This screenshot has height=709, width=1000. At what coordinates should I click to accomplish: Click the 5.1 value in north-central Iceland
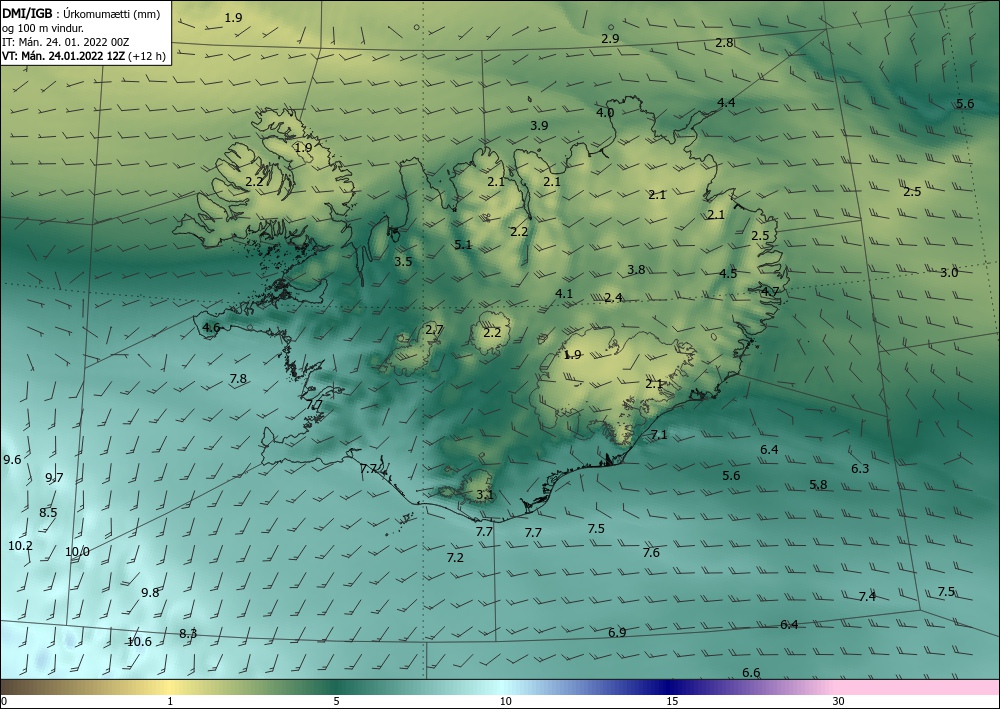(x=463, y=244)
